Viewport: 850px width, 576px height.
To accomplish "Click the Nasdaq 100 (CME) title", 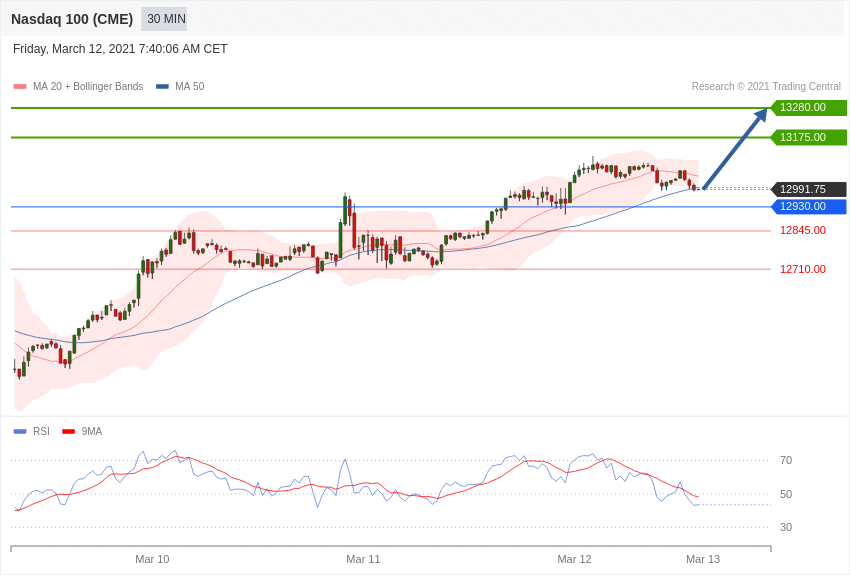I will coord(72,19).
